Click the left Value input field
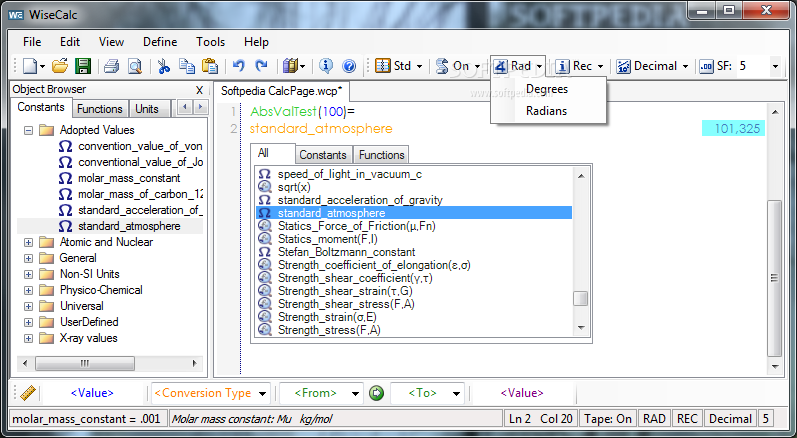Screen dimensions: 797x438 [x=92, y=393]
